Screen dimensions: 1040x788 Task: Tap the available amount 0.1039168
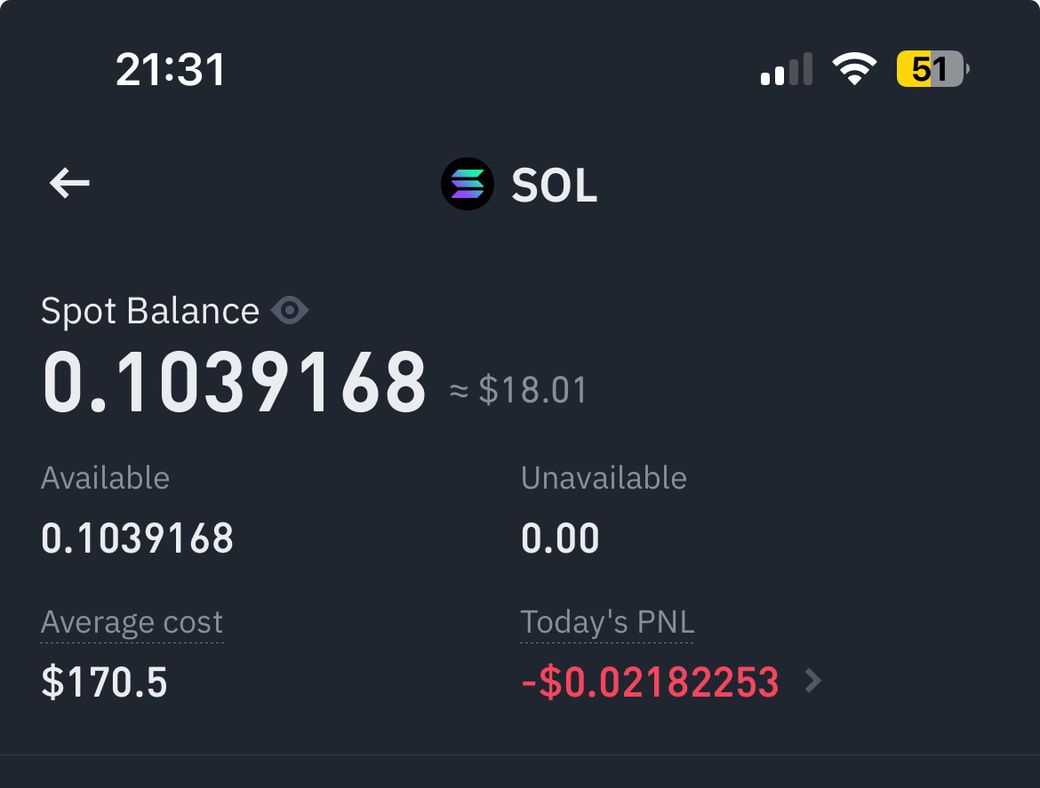[x=137, y=539]
